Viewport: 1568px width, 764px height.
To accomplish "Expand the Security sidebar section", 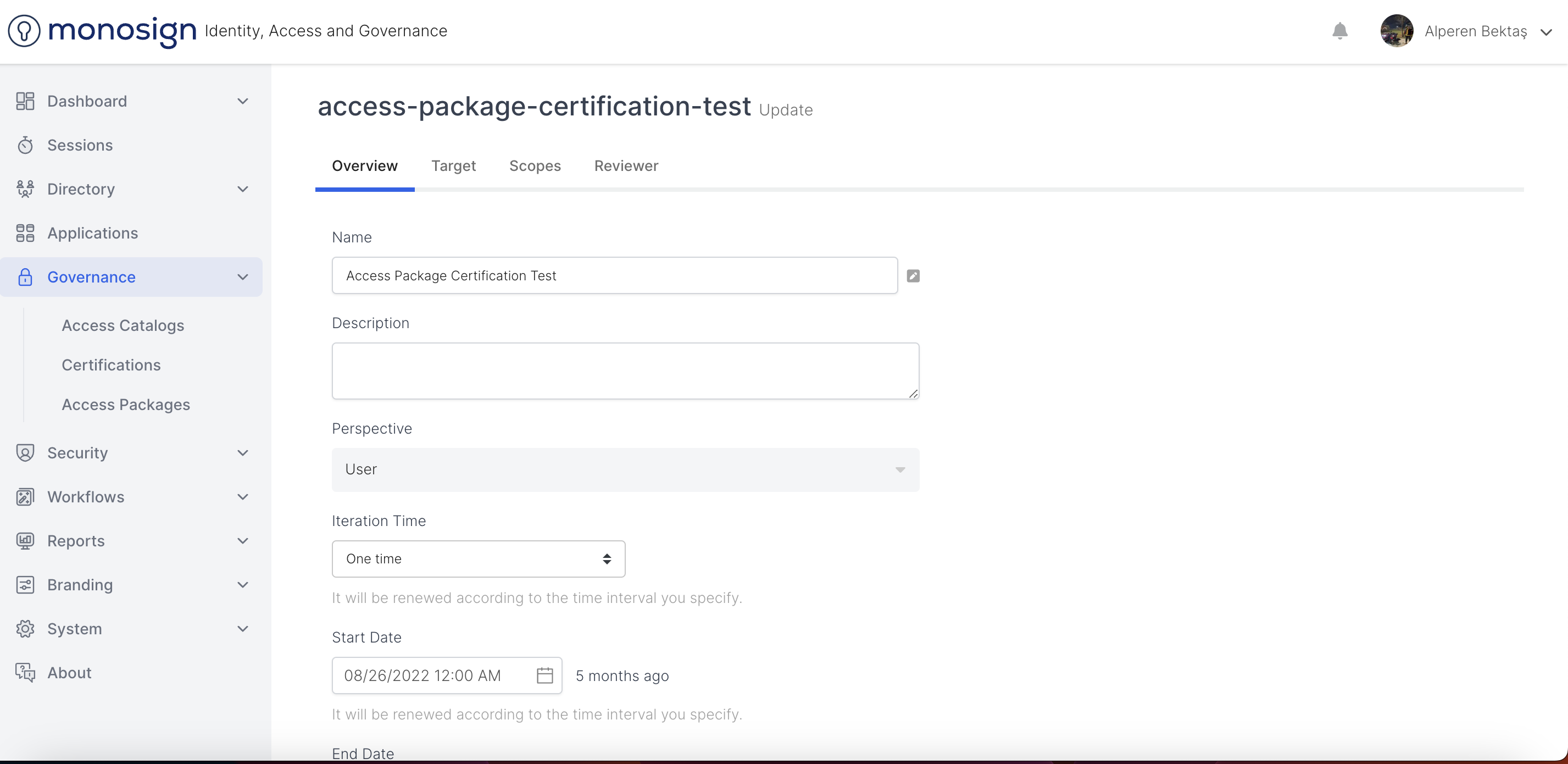I will coord(243,453).
